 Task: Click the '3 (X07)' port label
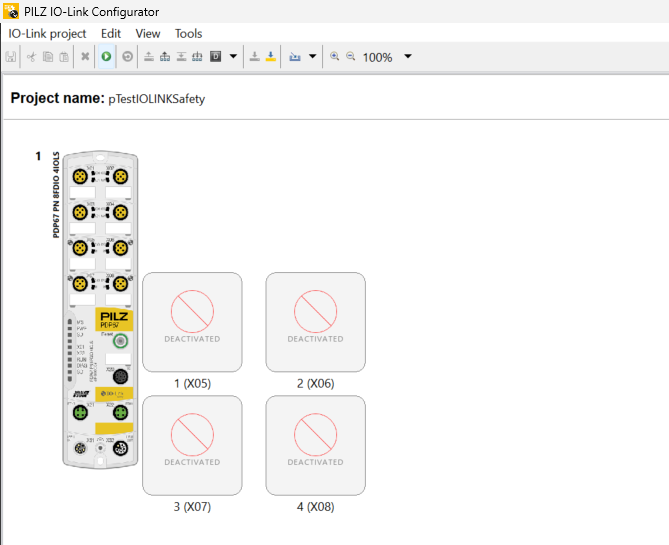(192, 507)
